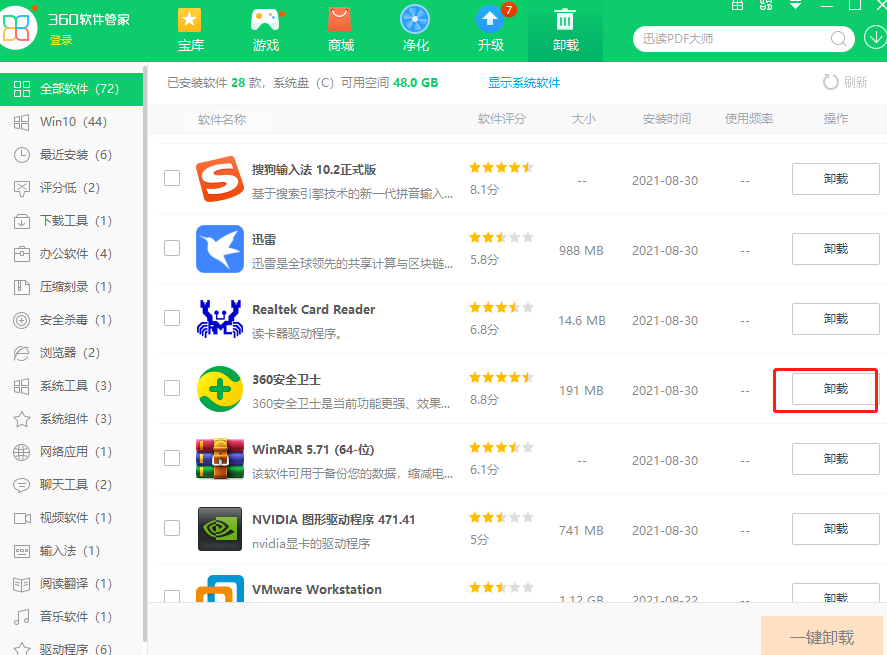The image size is (887, 655).
Task: Click the VMware Workstation app icon
Action: [x=220, y=588]
